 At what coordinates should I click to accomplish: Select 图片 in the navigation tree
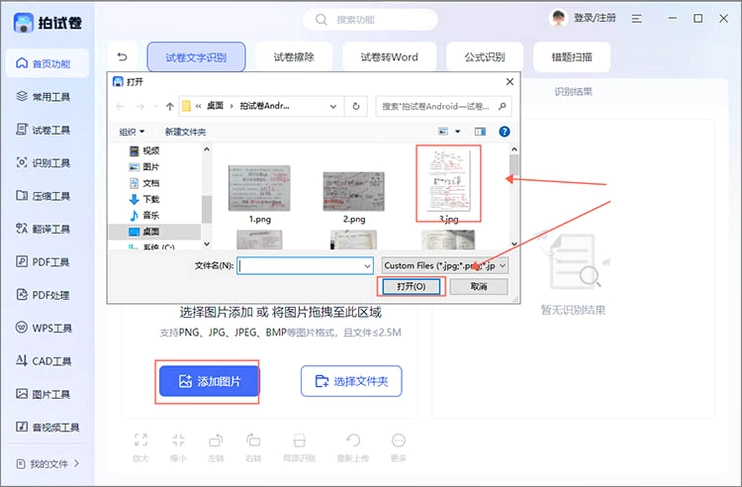(144, 167)
